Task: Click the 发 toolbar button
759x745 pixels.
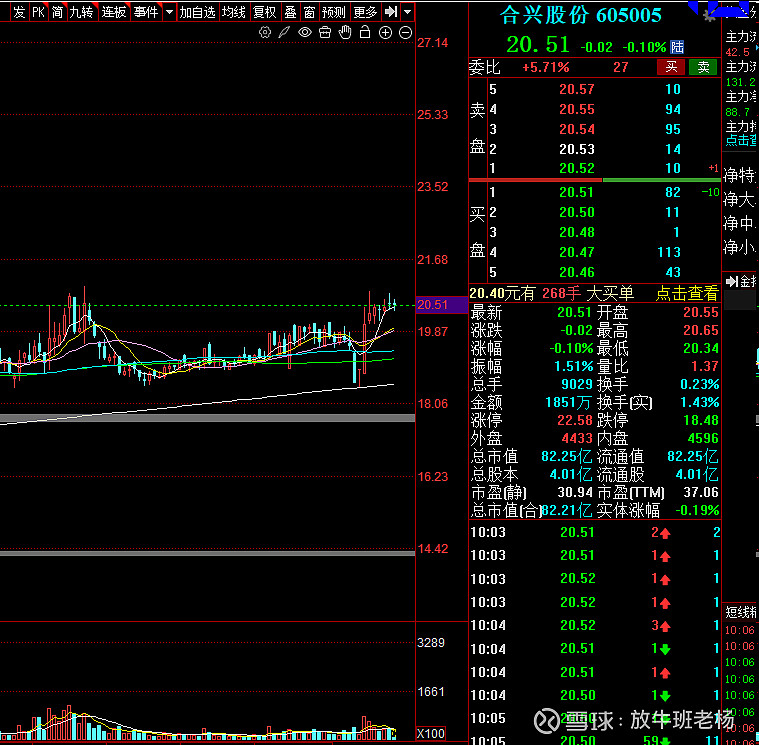Action: tap(19, 12)
